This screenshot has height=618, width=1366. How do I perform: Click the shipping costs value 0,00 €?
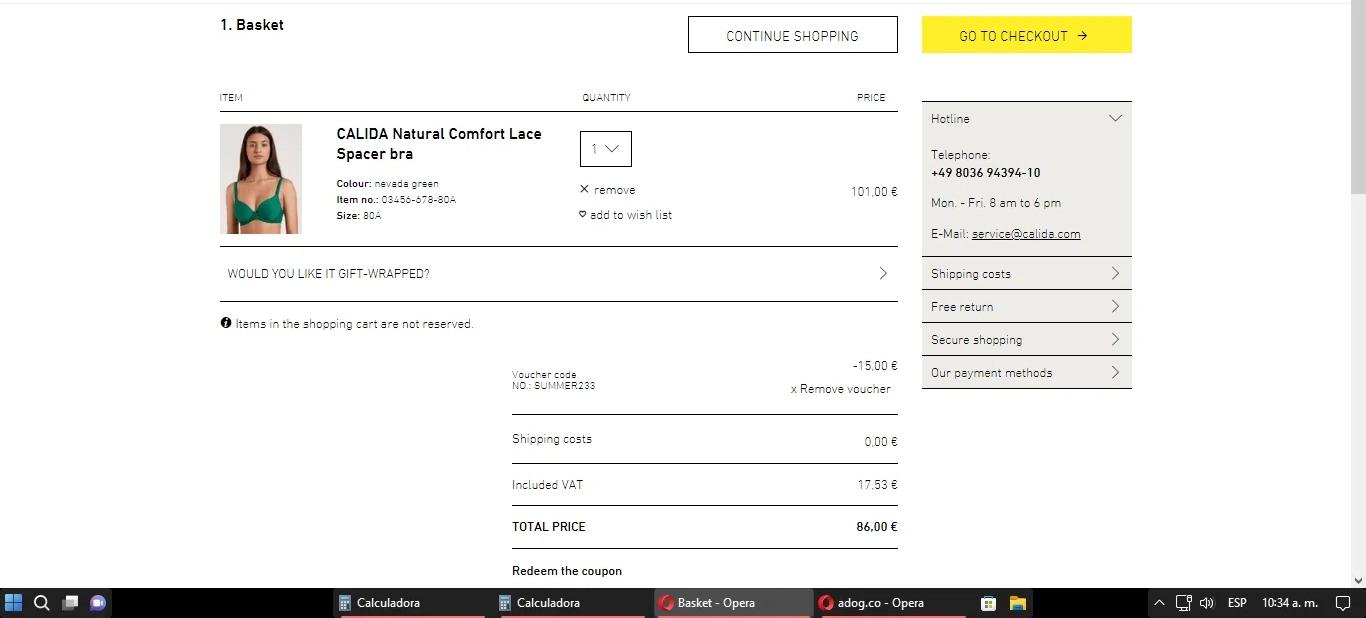tap(881, 442)
